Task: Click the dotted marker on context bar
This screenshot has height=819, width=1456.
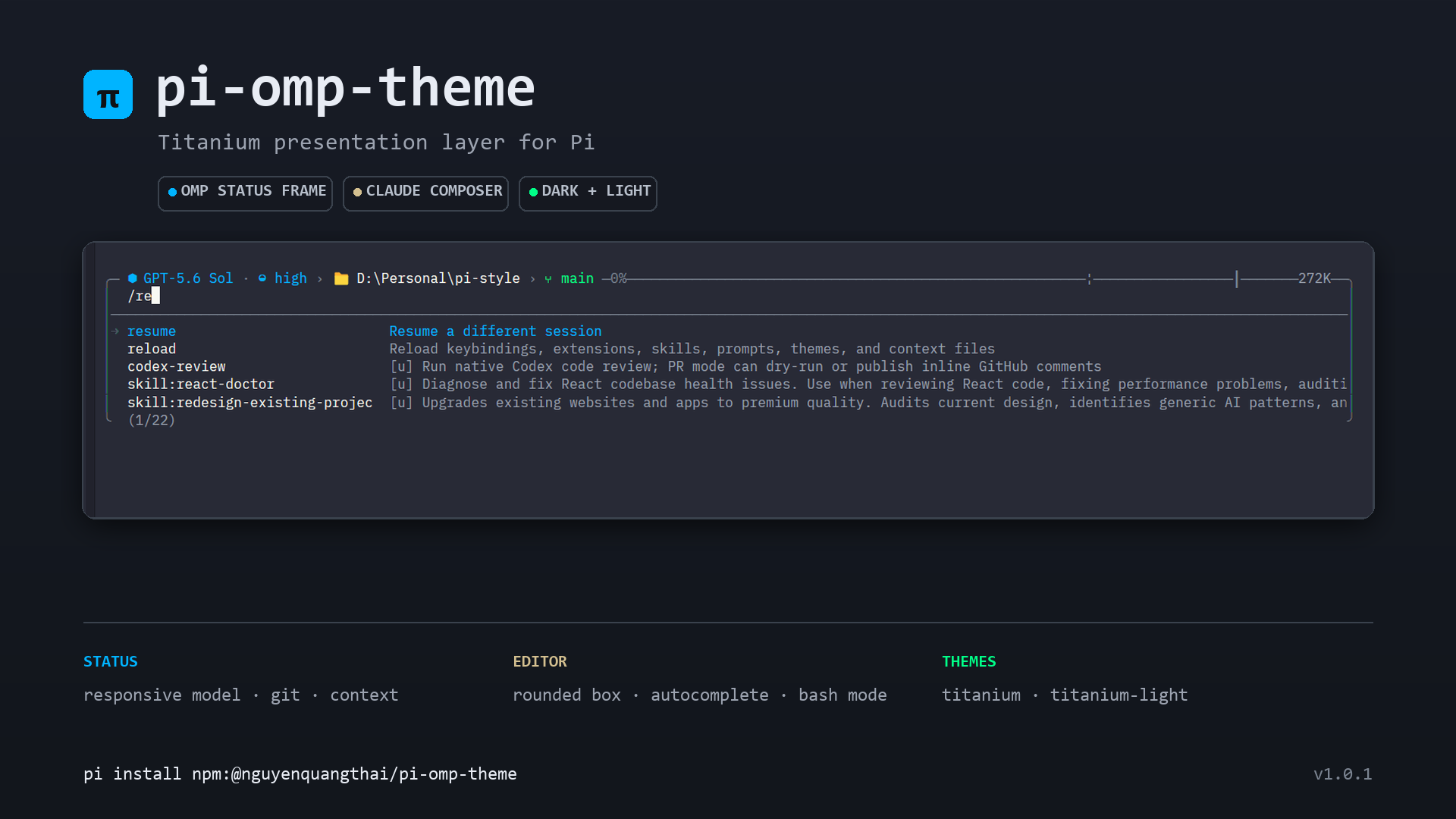Action: (x=1090, y=279)
